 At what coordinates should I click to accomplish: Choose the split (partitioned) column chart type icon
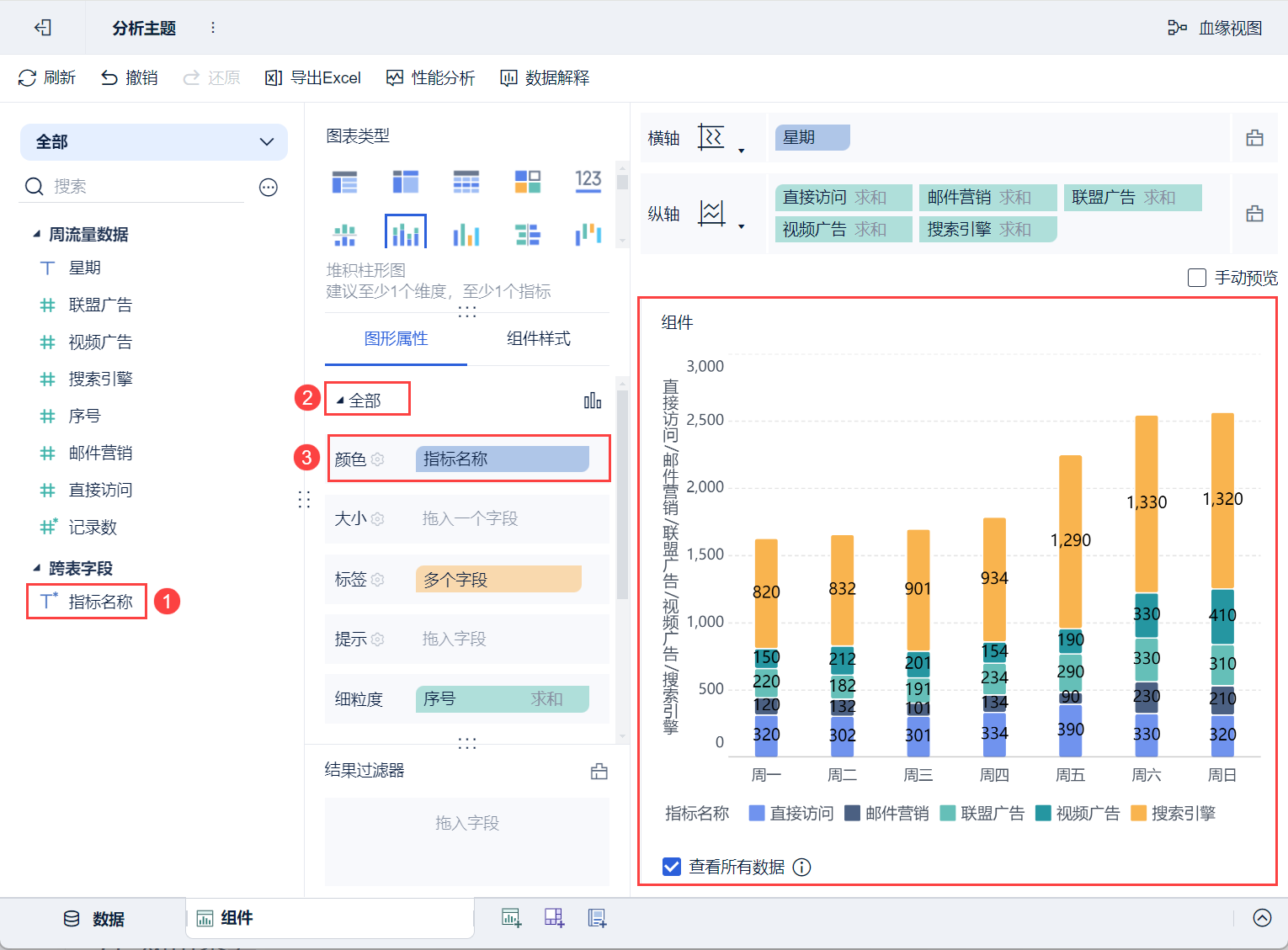tap(344, 235)
